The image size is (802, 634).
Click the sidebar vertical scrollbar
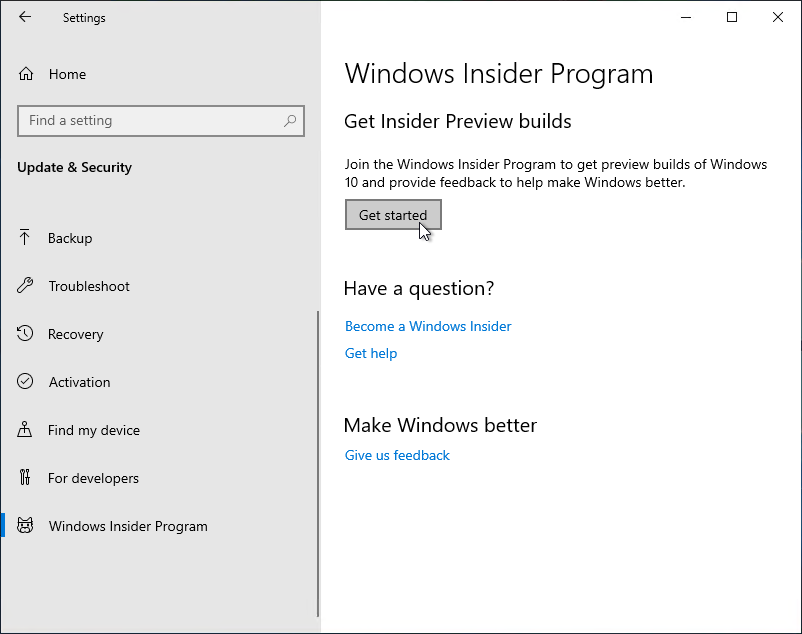[x=318, y=460]
